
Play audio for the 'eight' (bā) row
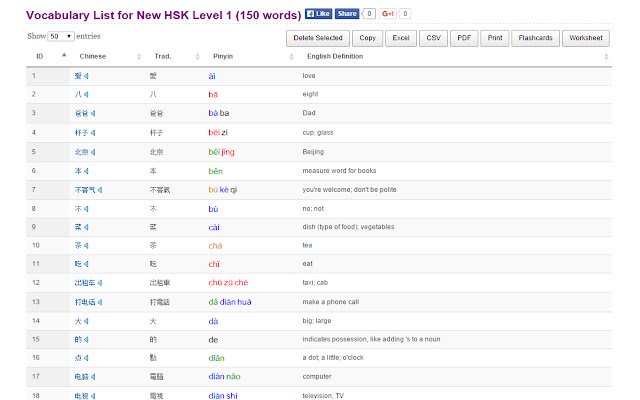click(x=86, y=94)
